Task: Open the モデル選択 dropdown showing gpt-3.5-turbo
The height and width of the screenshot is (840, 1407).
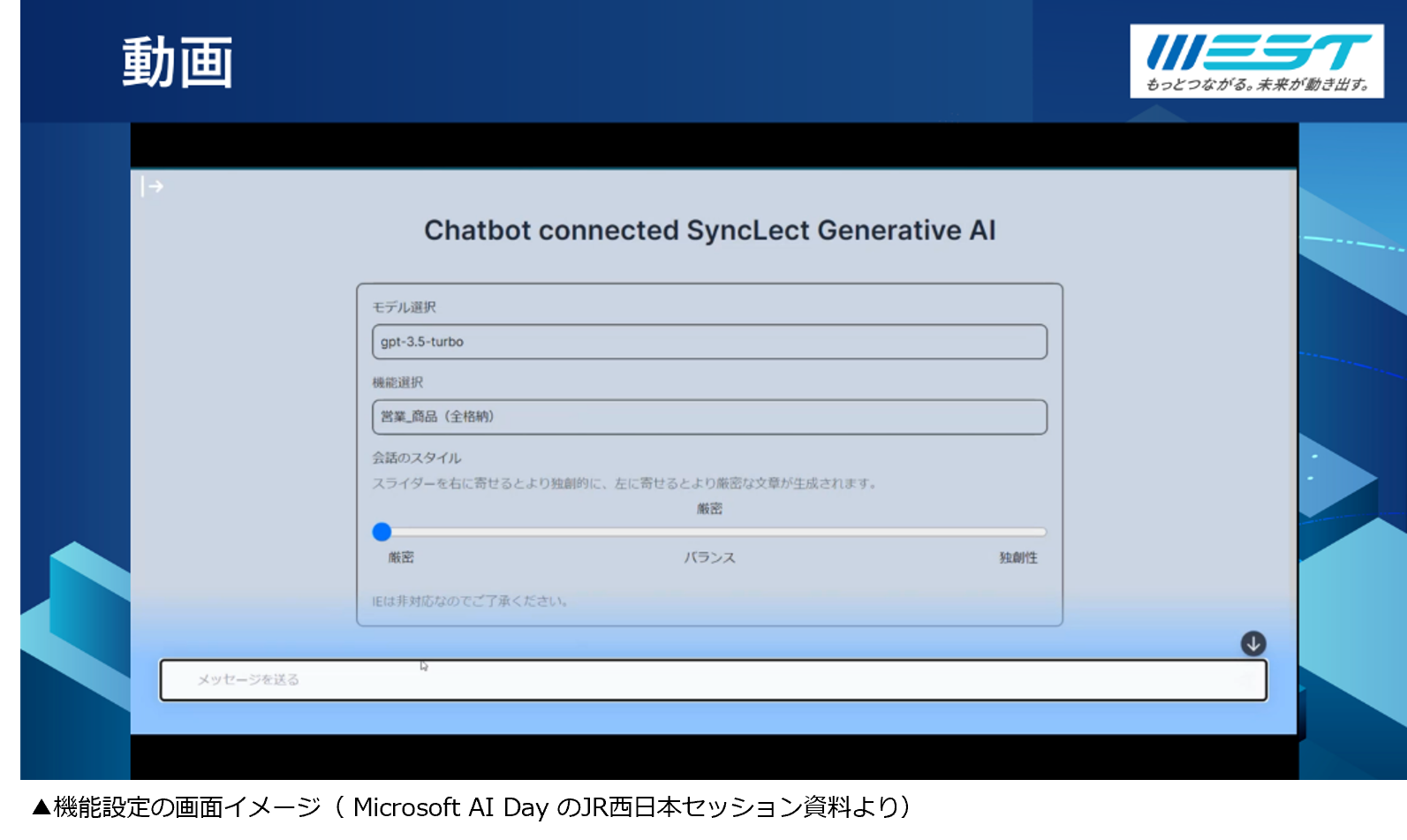Action: pos(709,342)
